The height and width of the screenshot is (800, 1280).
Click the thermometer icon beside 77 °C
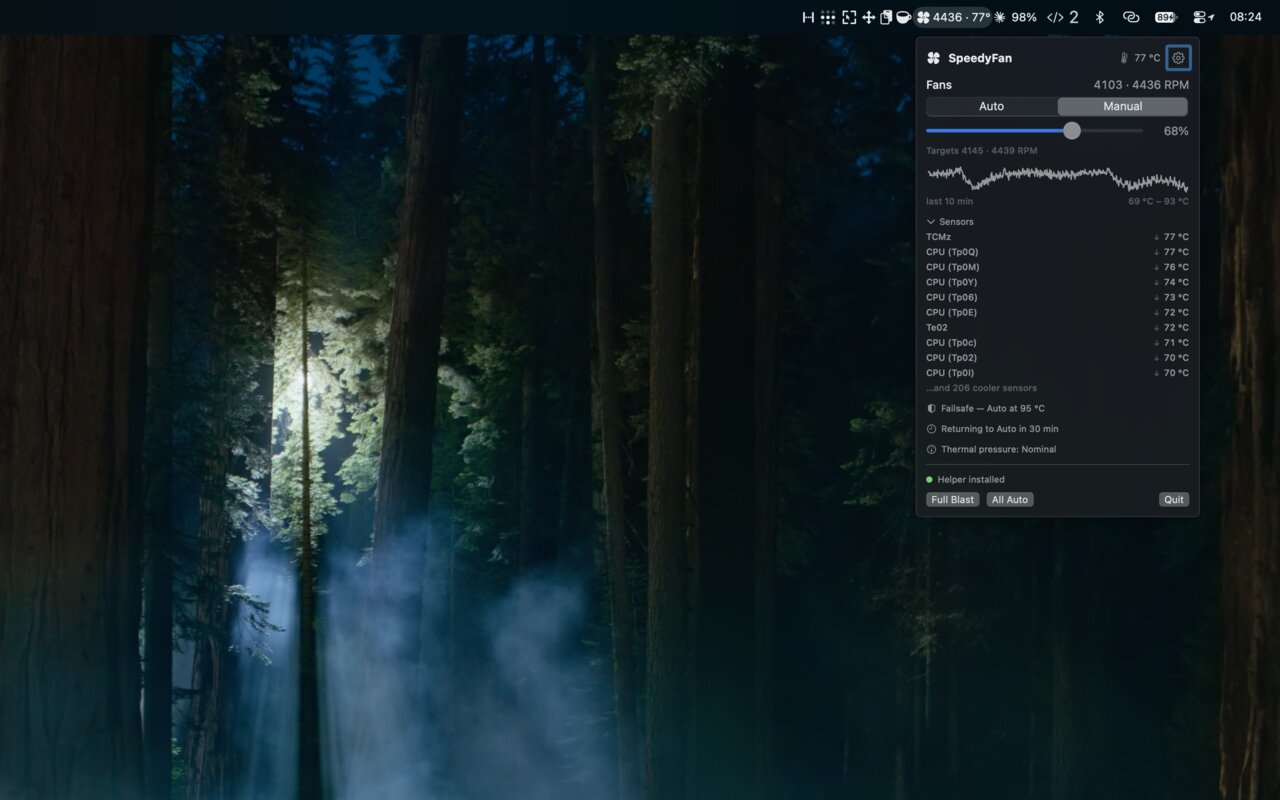pyautogui.click(x=1124, y=58)
